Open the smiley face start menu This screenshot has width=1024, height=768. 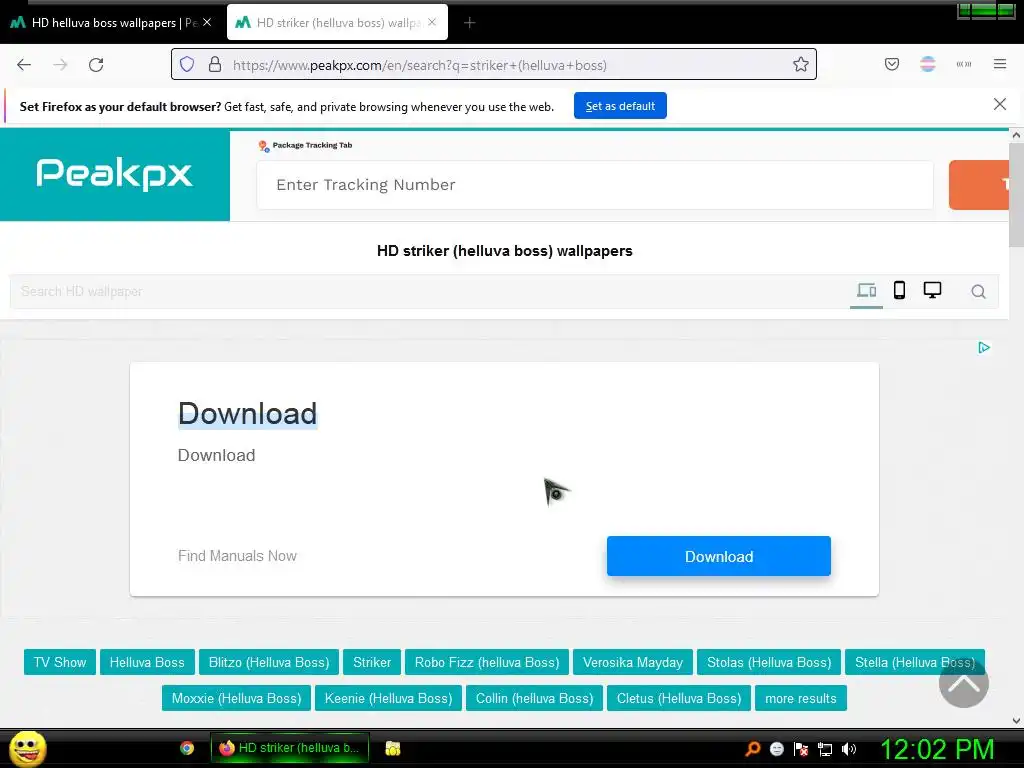27,749
